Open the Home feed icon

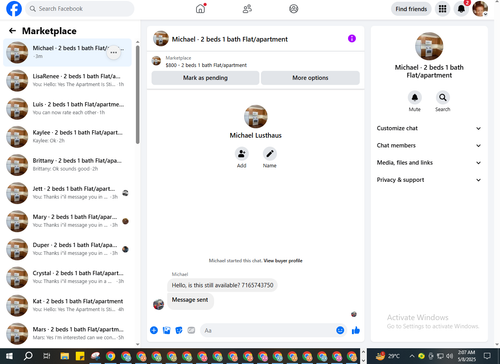200,9
